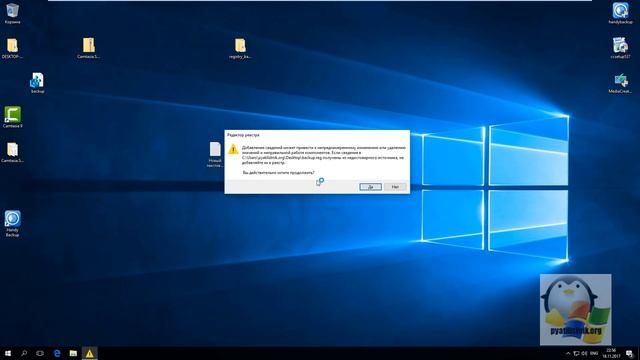Select the backup registry file icon
This screenshot has height=360, width=640.
pyautogui.click(x=37, y=83)
